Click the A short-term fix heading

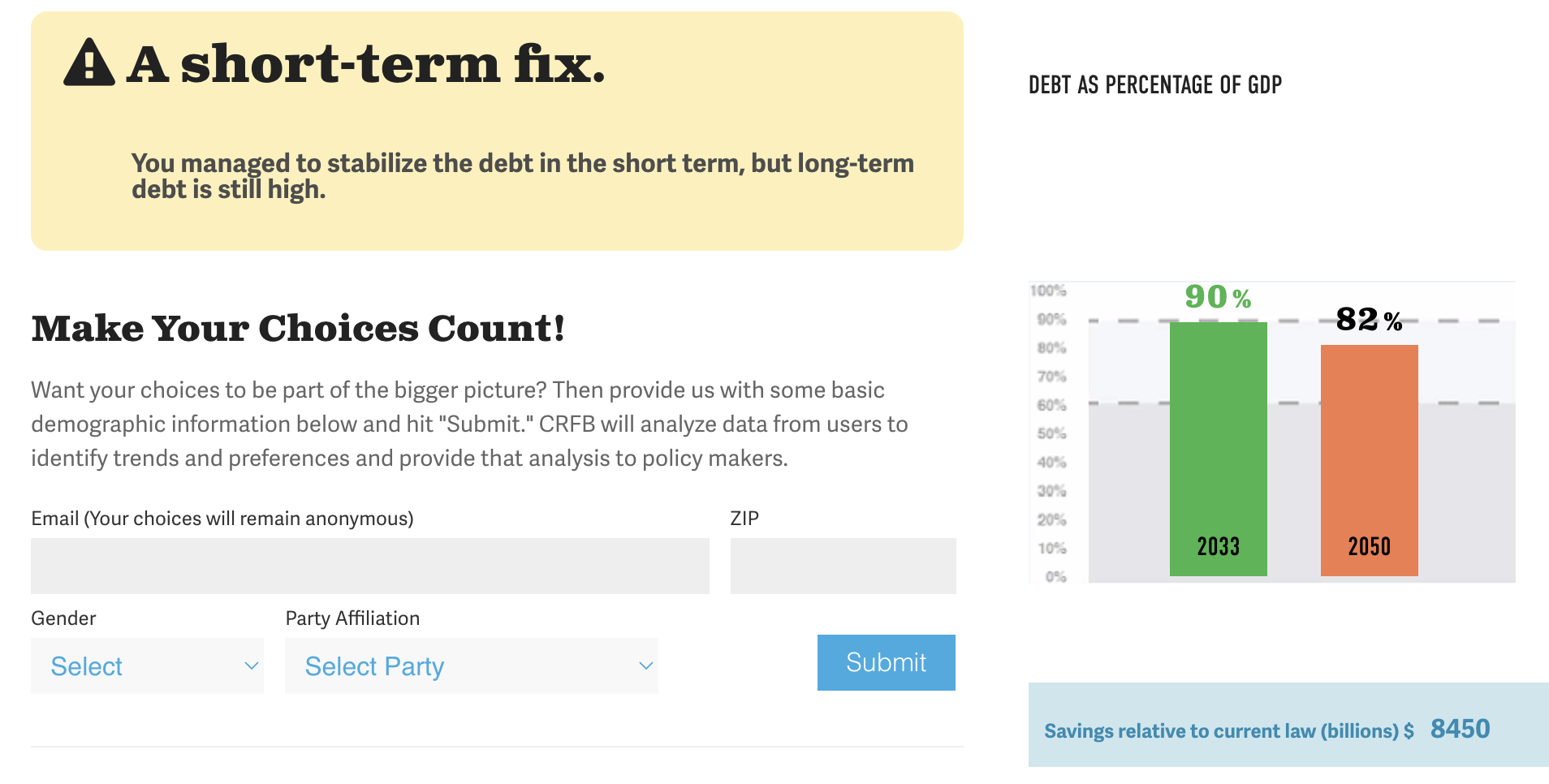tap(365, 65)
